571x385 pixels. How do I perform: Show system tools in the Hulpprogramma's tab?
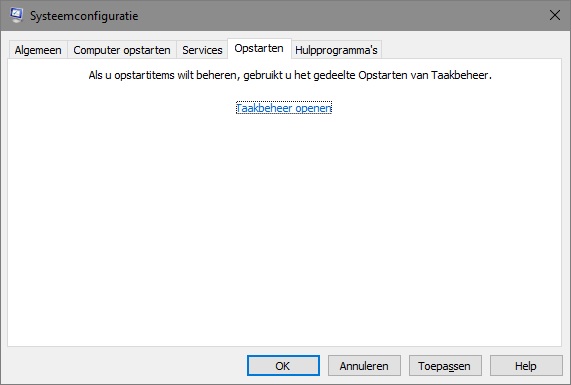click(336, 50)
